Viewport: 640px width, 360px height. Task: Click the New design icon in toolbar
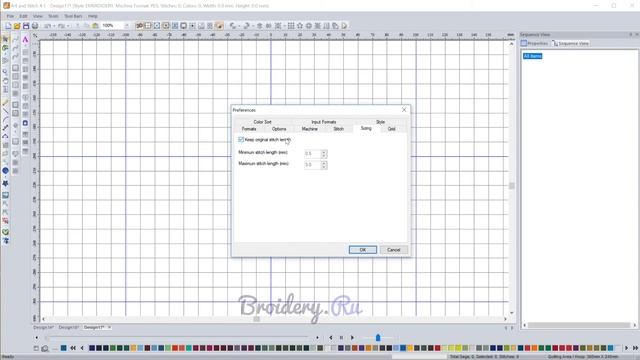pyautogui.click(x=8, y=26)
